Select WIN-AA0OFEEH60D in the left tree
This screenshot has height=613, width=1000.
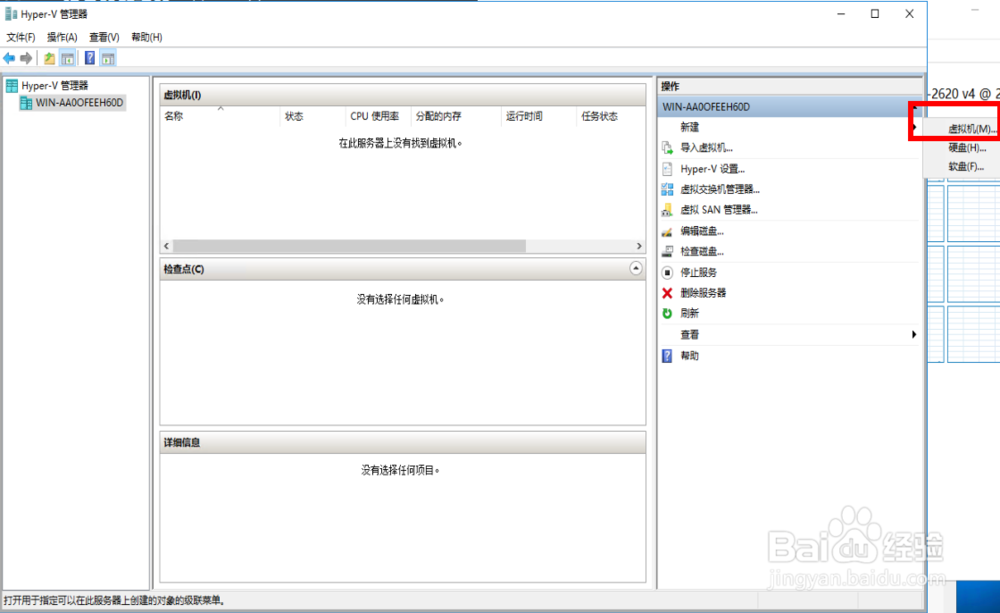[x=79, y=103]
